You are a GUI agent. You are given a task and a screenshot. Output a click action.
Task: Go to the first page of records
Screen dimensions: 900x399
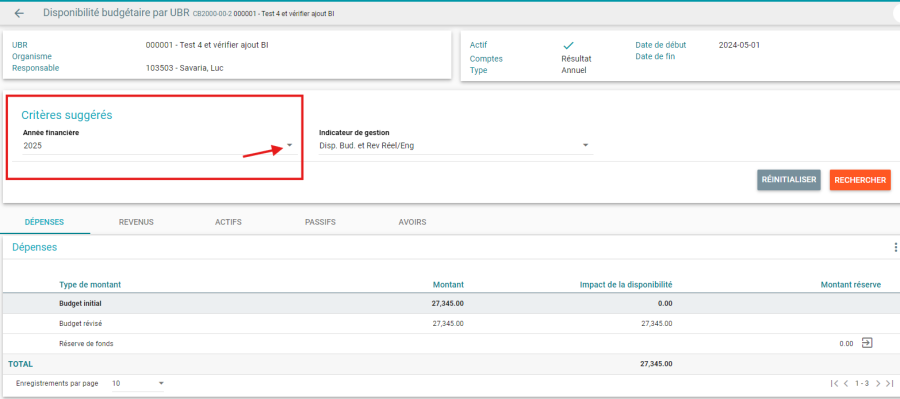point(835,383)
